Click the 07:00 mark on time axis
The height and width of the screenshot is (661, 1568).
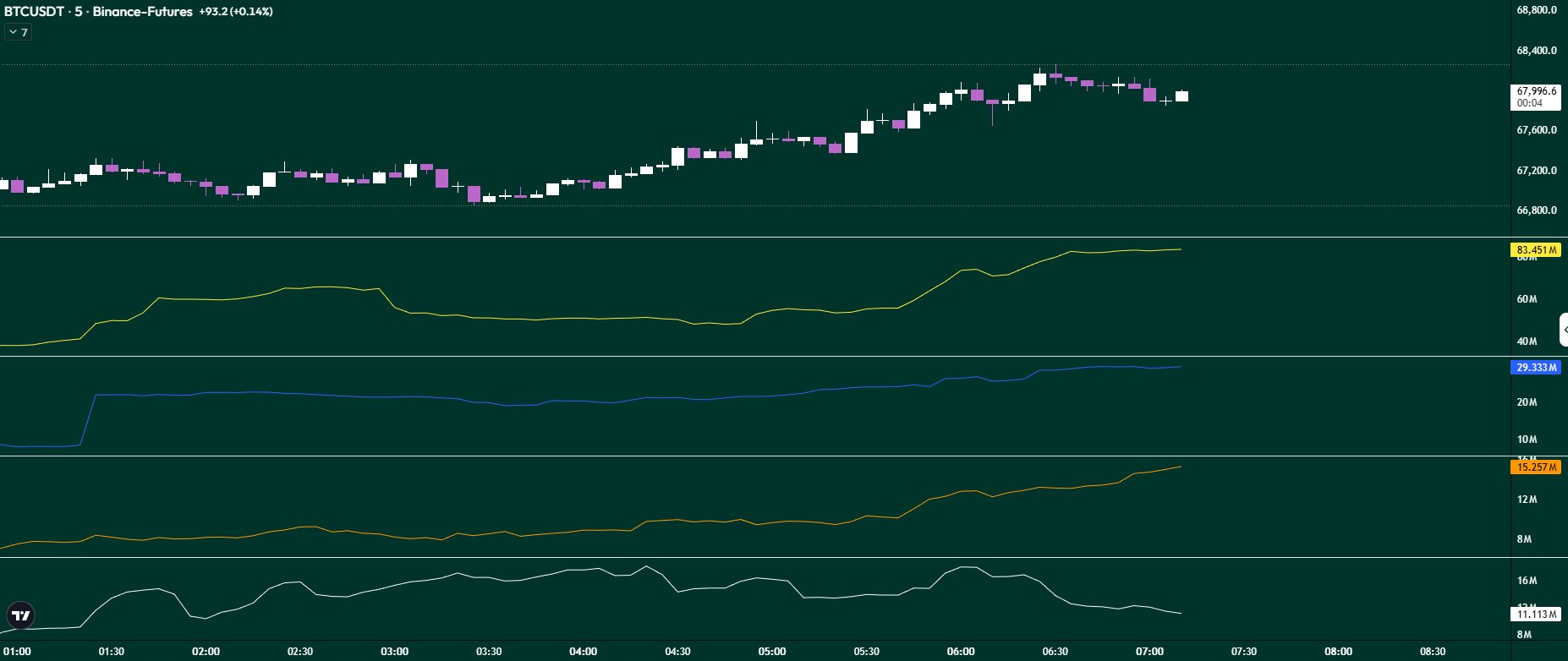(1149, 652)
